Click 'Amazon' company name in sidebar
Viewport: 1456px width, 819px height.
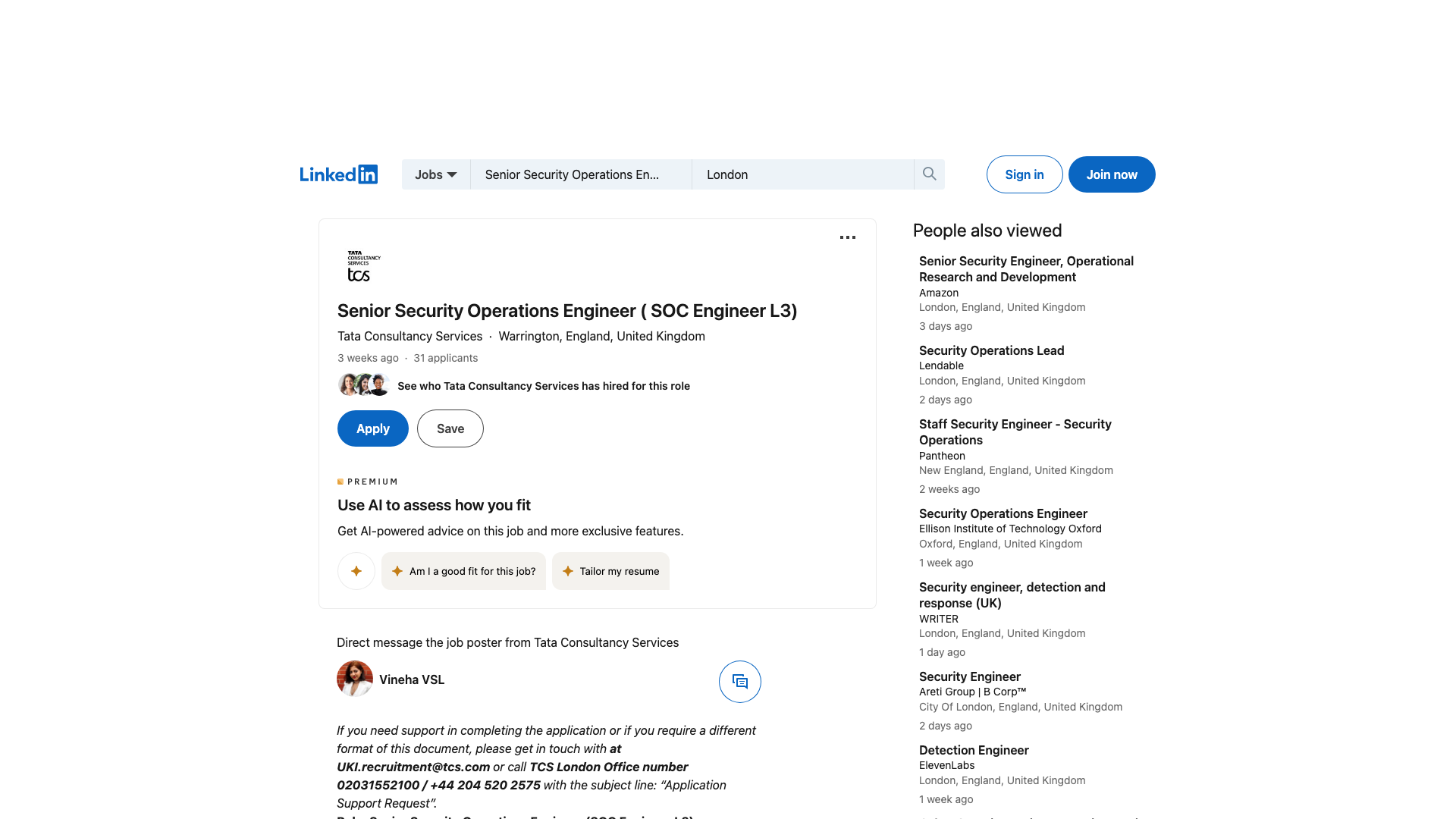tap(939, 293)
